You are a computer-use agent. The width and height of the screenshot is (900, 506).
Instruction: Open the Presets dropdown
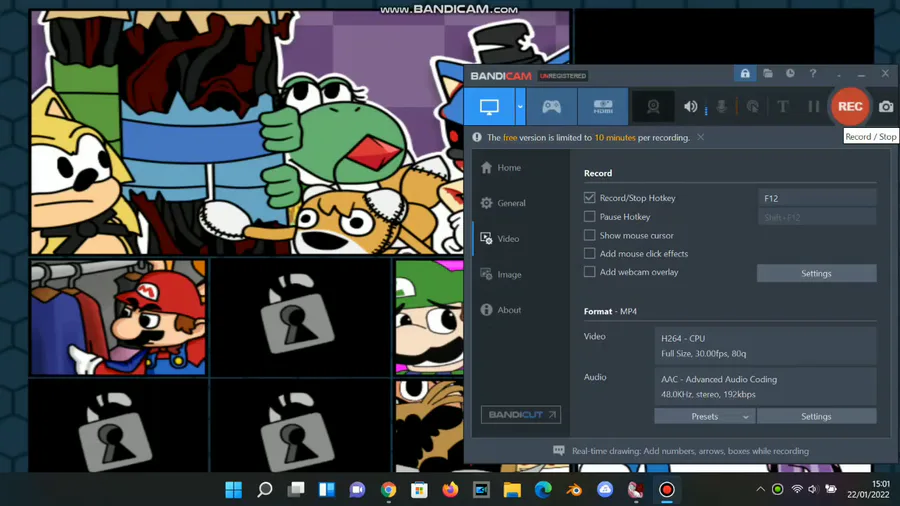click(x=705, y=417)
